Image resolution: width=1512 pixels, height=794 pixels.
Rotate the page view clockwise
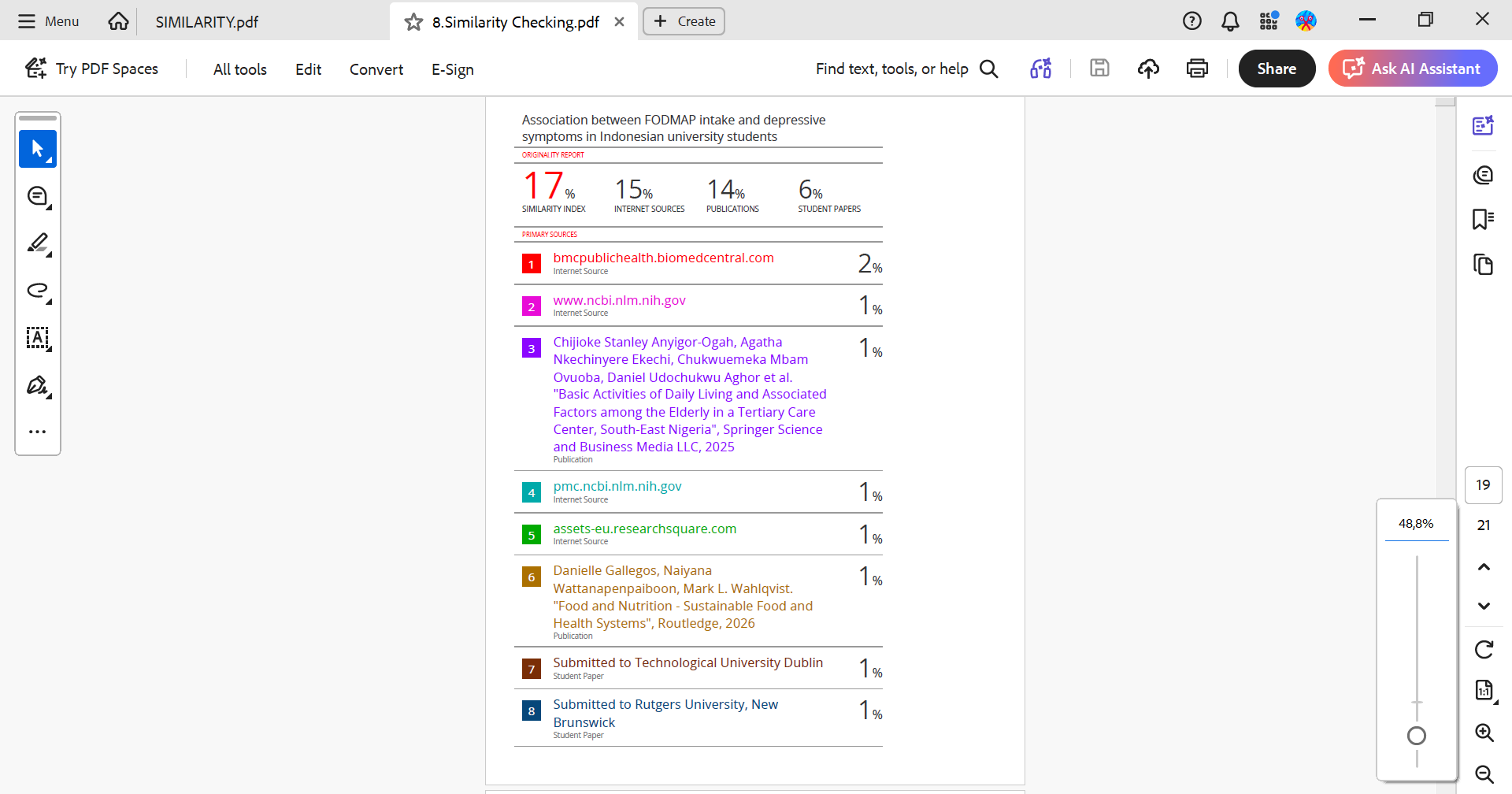click(1484, 649)
